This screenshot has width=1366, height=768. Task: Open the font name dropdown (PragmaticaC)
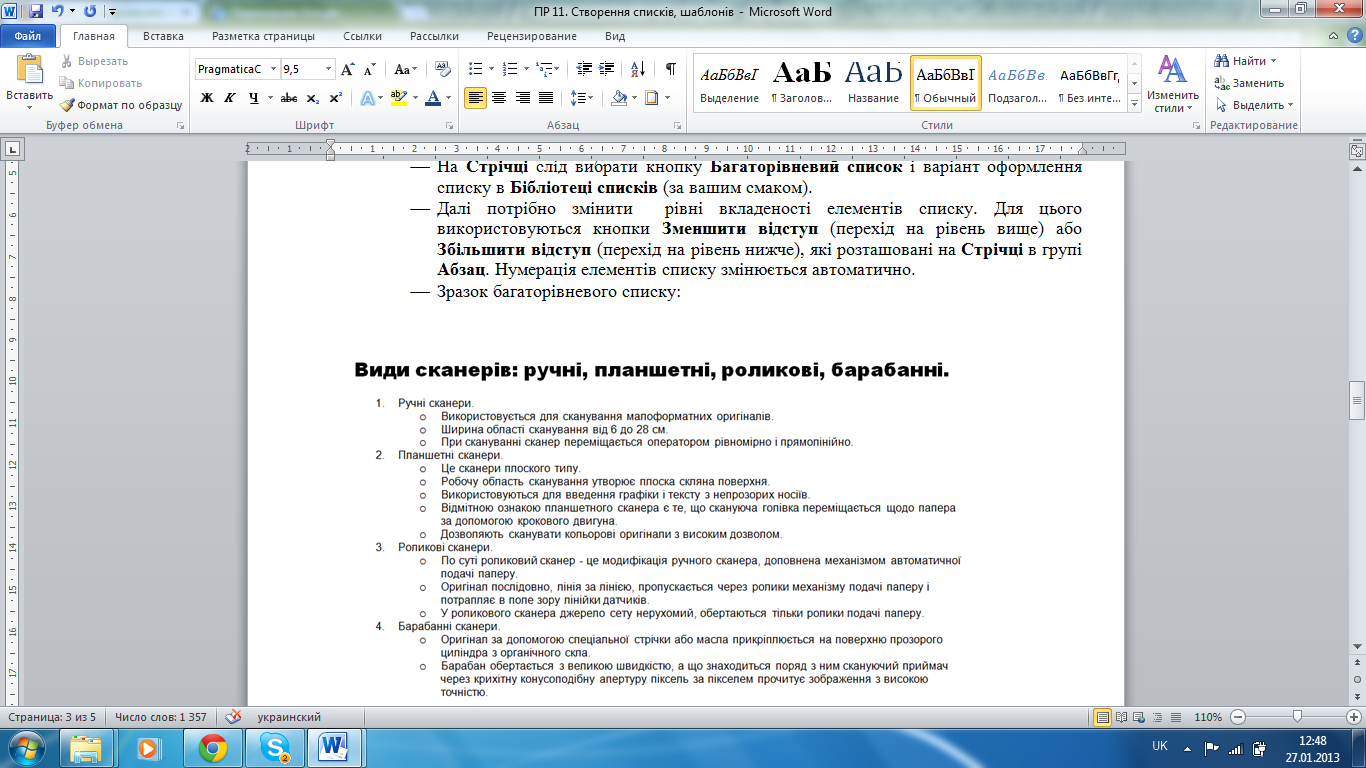click(x=272, y=69)
